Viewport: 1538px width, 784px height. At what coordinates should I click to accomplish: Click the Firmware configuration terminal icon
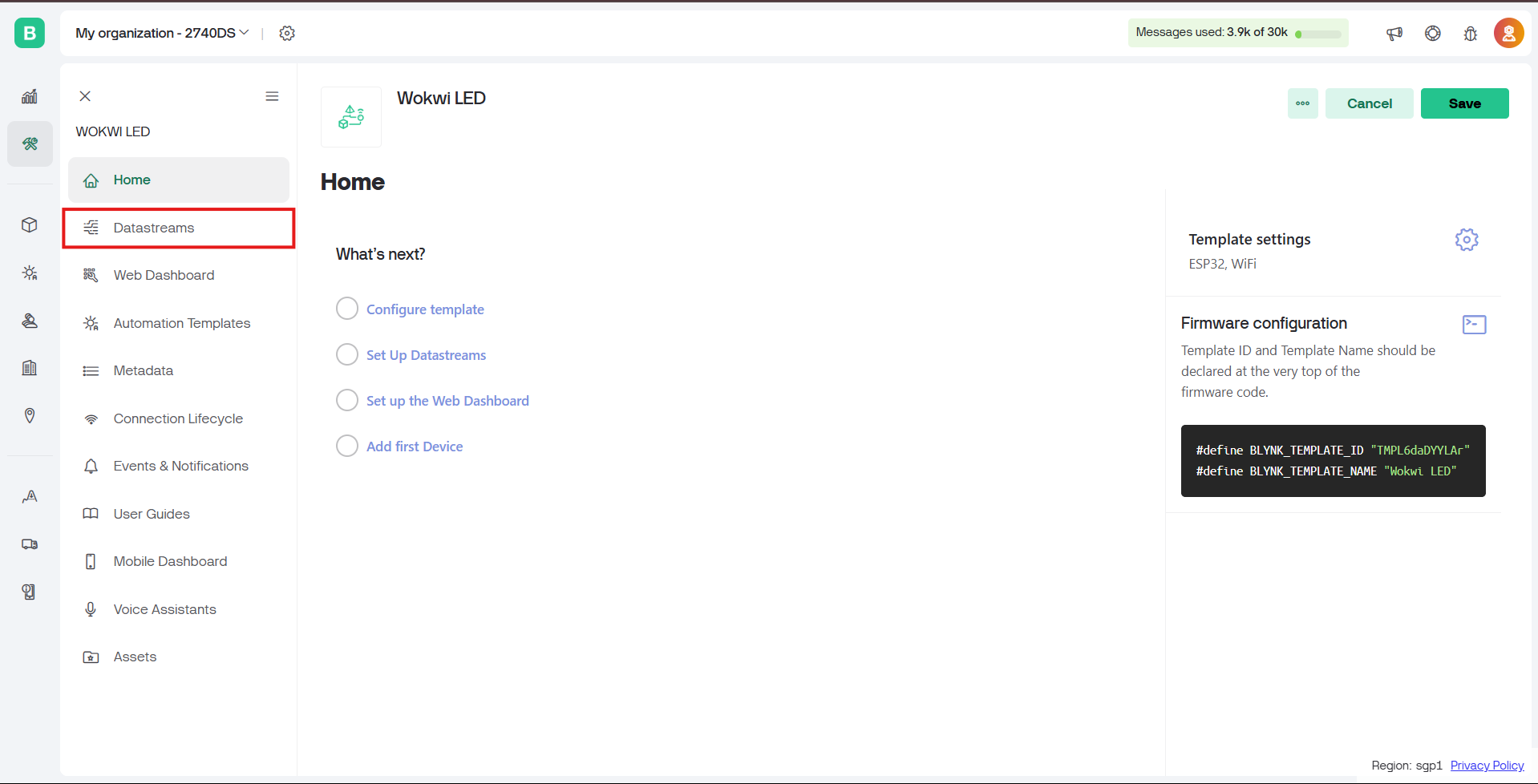(x=1474, y=325)
